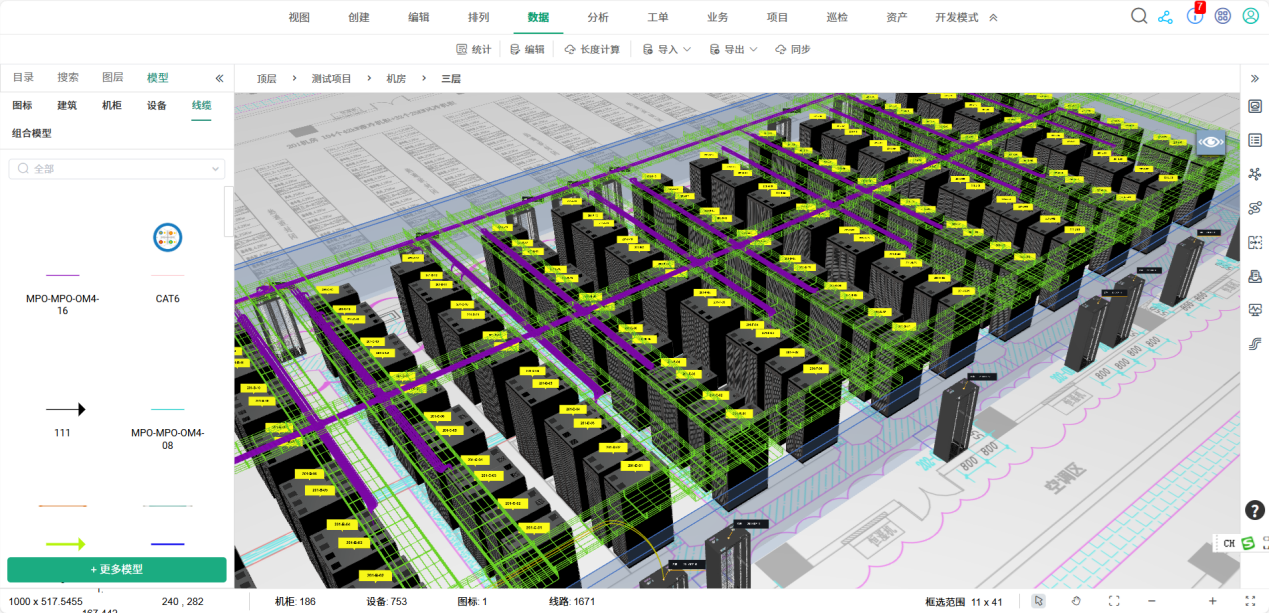
Task: Open the four-square apps grid icon
Action: [x=1222, y=17]
